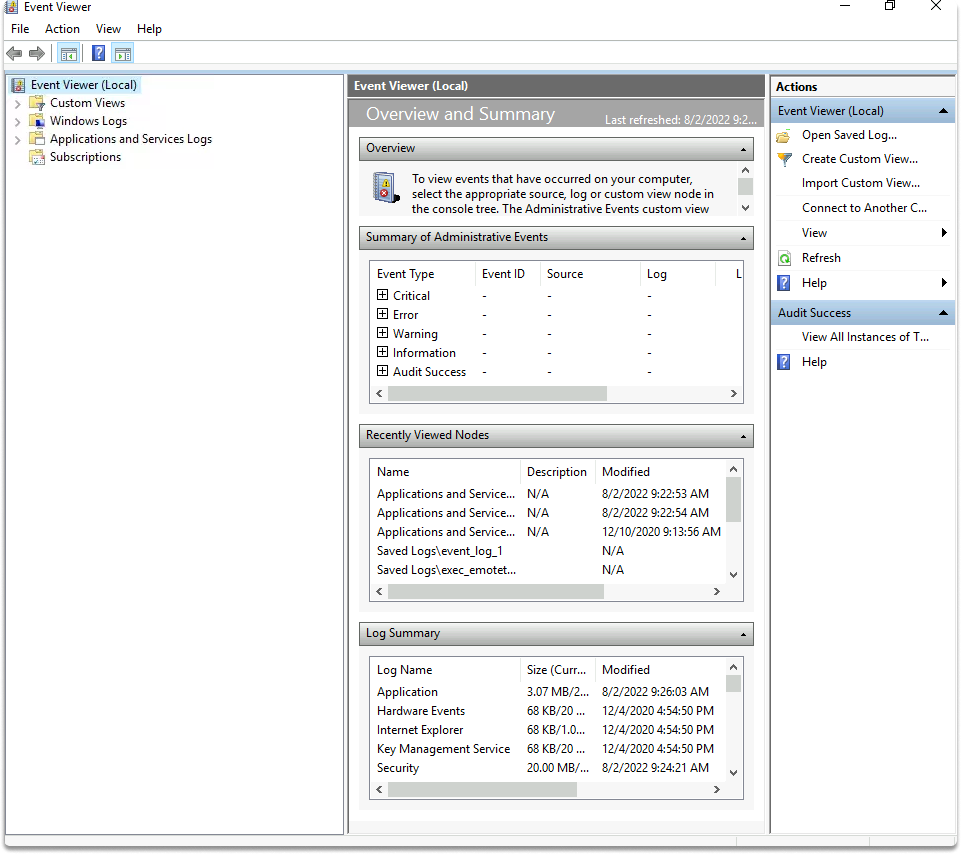Image resolution: width=961 pixels, height=854 pixels.
Task: Expand the Warning event type row
Action: (382, 333)
